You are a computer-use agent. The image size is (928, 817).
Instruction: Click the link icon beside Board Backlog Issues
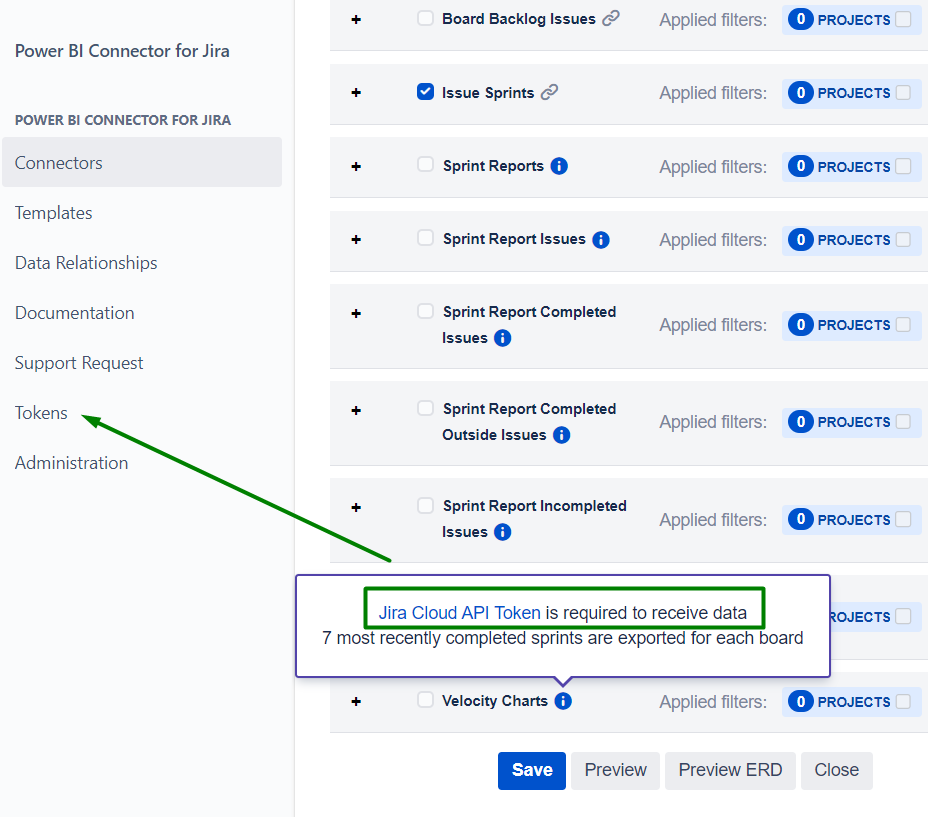(x=612, y=17)
